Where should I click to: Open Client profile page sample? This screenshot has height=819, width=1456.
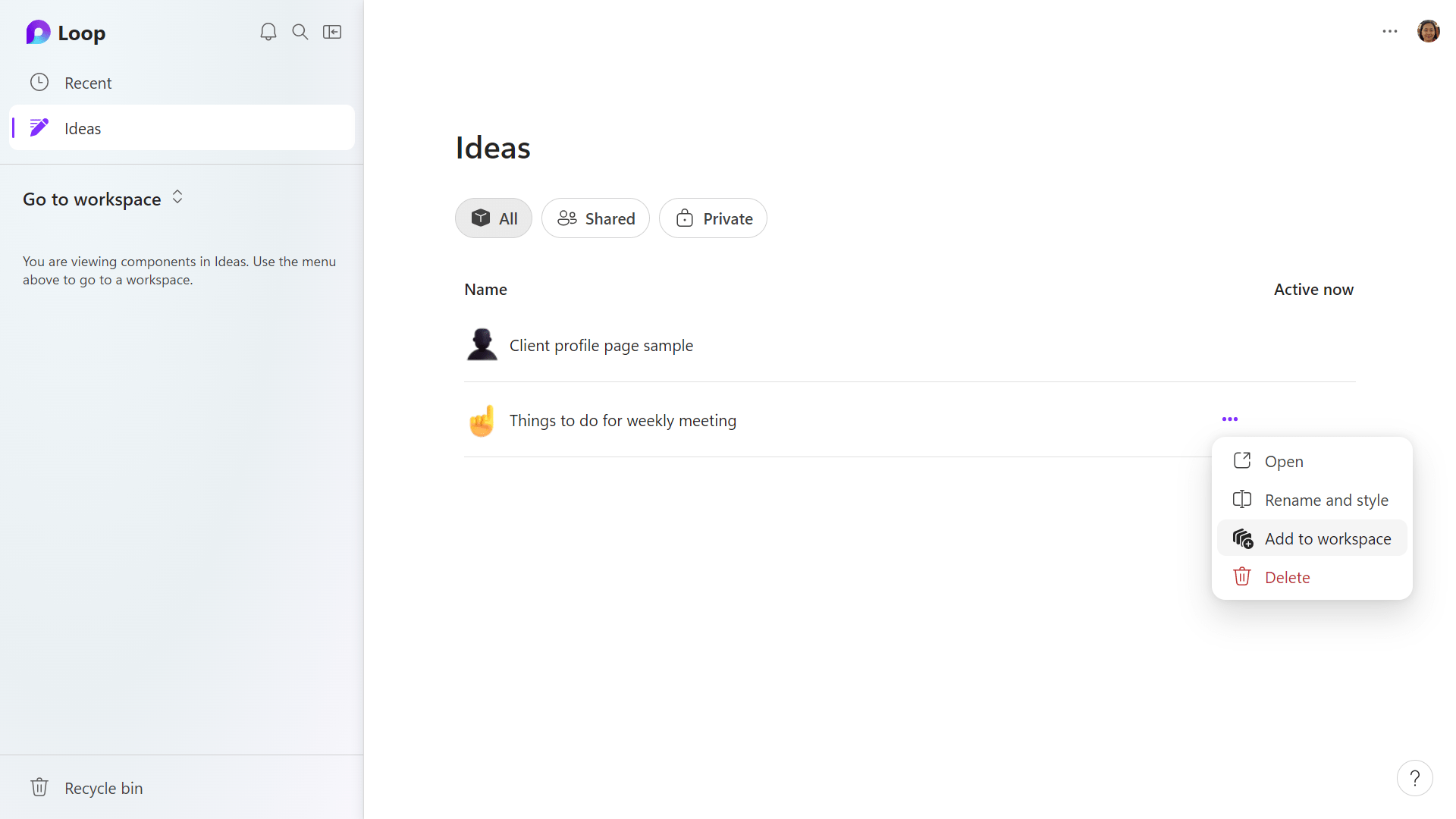pos(601,346)
